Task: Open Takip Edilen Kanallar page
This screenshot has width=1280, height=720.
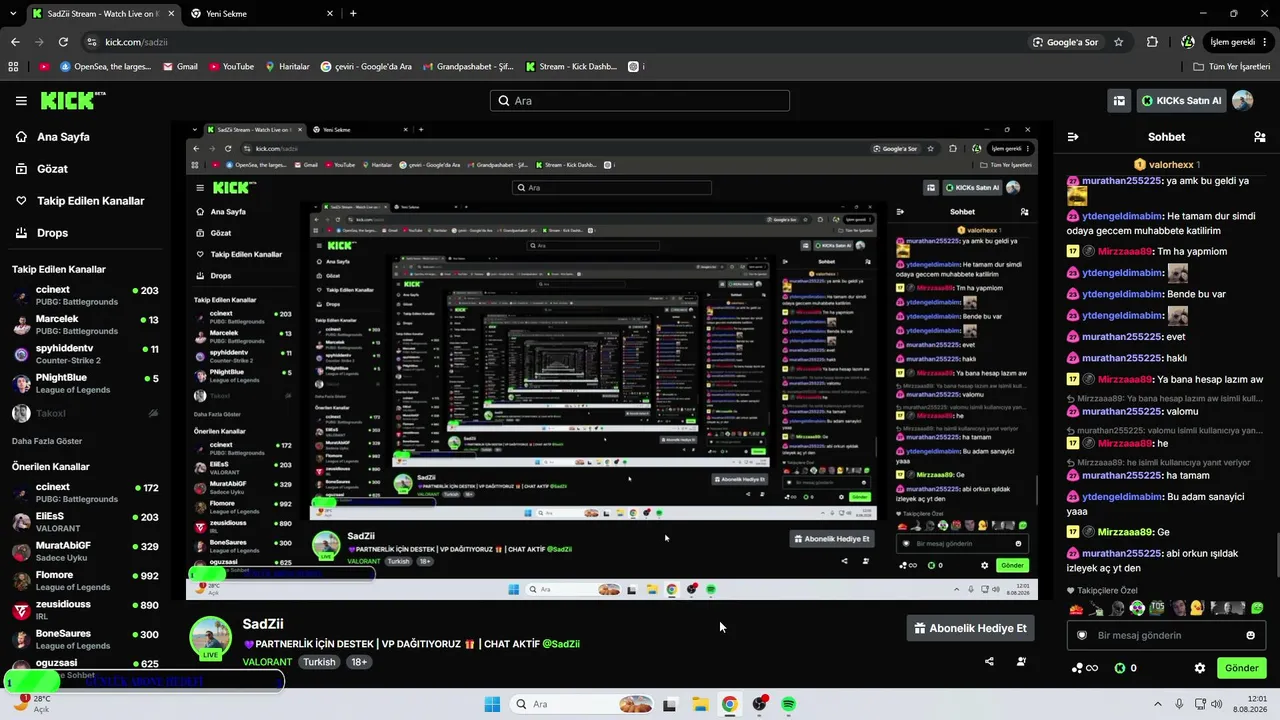Action: (90, 201)
